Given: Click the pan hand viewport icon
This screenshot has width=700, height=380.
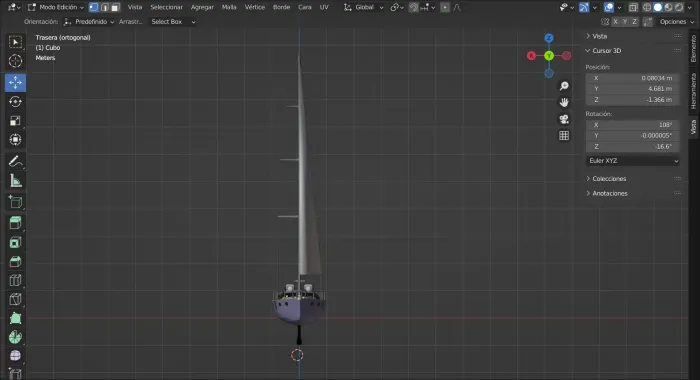Looking at the screenshot, I should (564, 102).
